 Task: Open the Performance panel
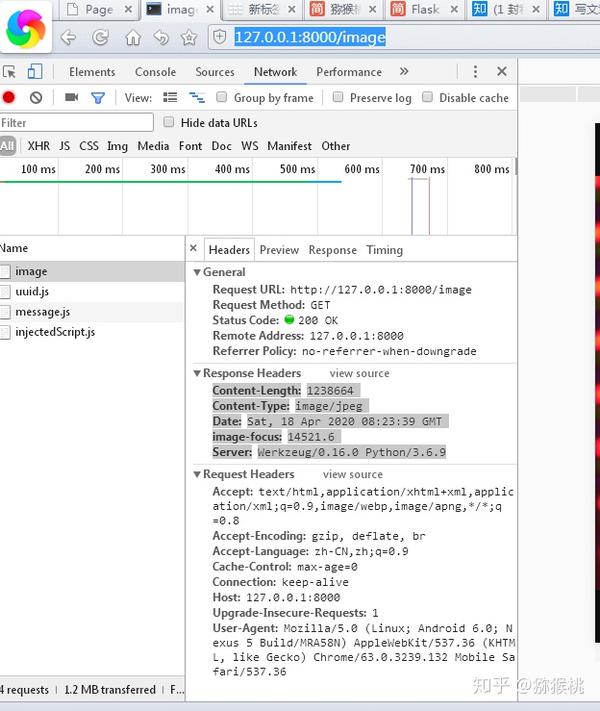[x=349, y=72]
